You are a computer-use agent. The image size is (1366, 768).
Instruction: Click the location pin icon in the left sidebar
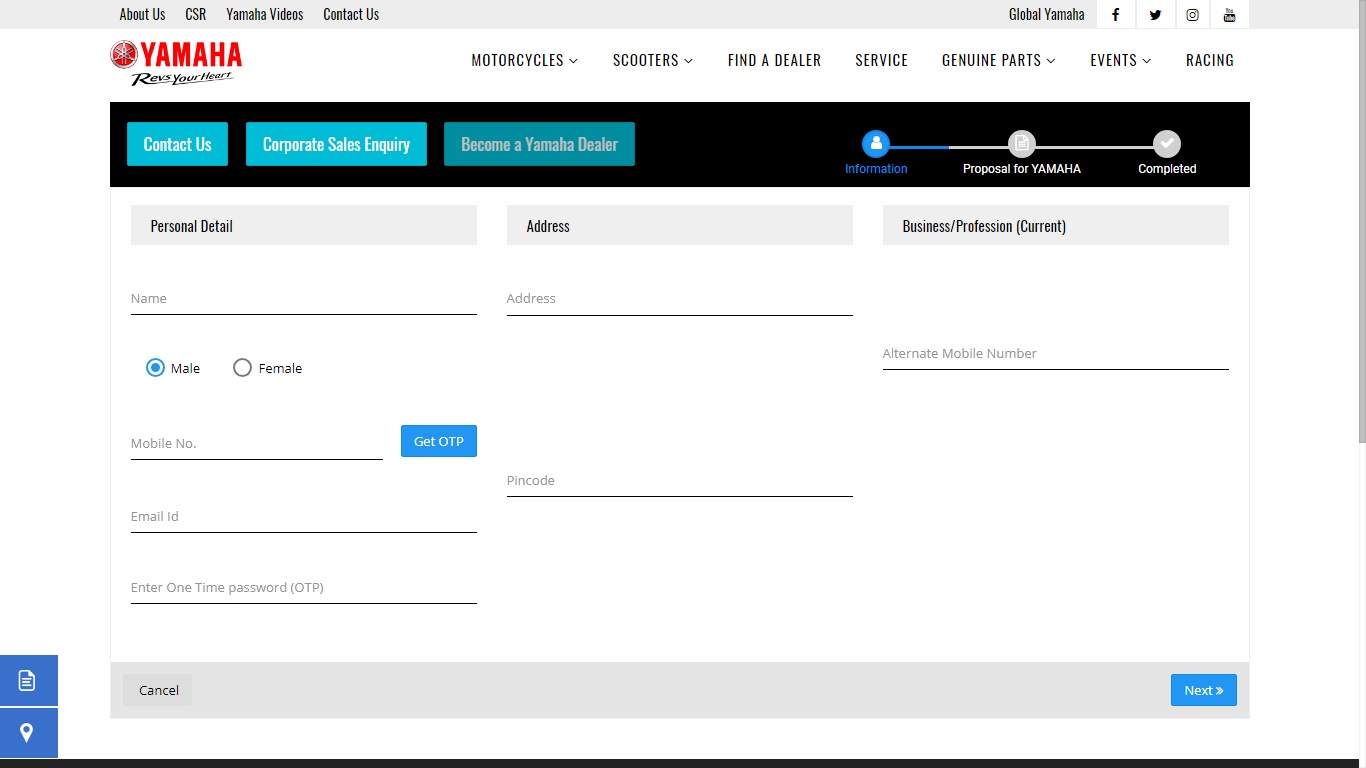coord(29,733)
